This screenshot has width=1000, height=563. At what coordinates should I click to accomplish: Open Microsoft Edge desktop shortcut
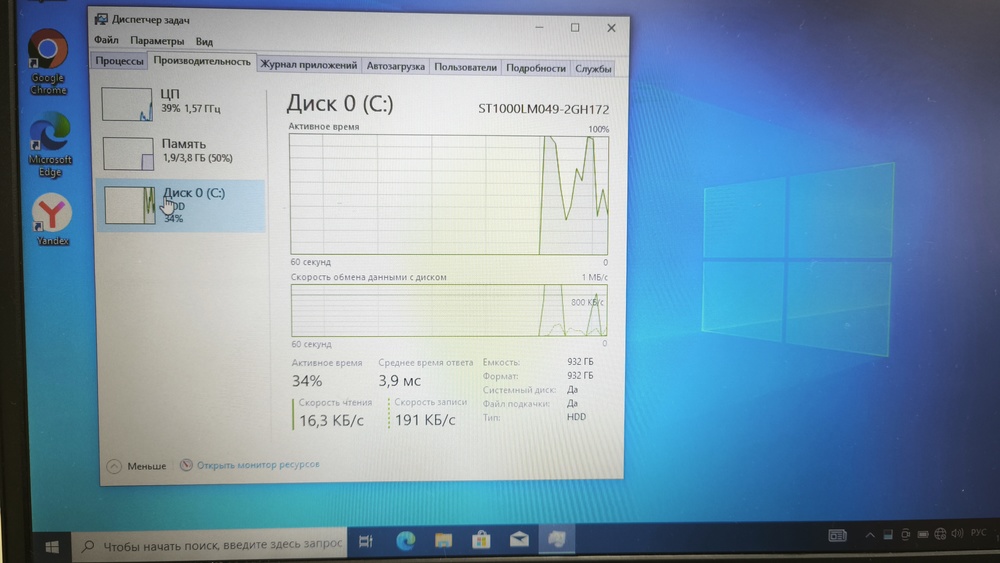pyautogui.click(x=50, y=144)
